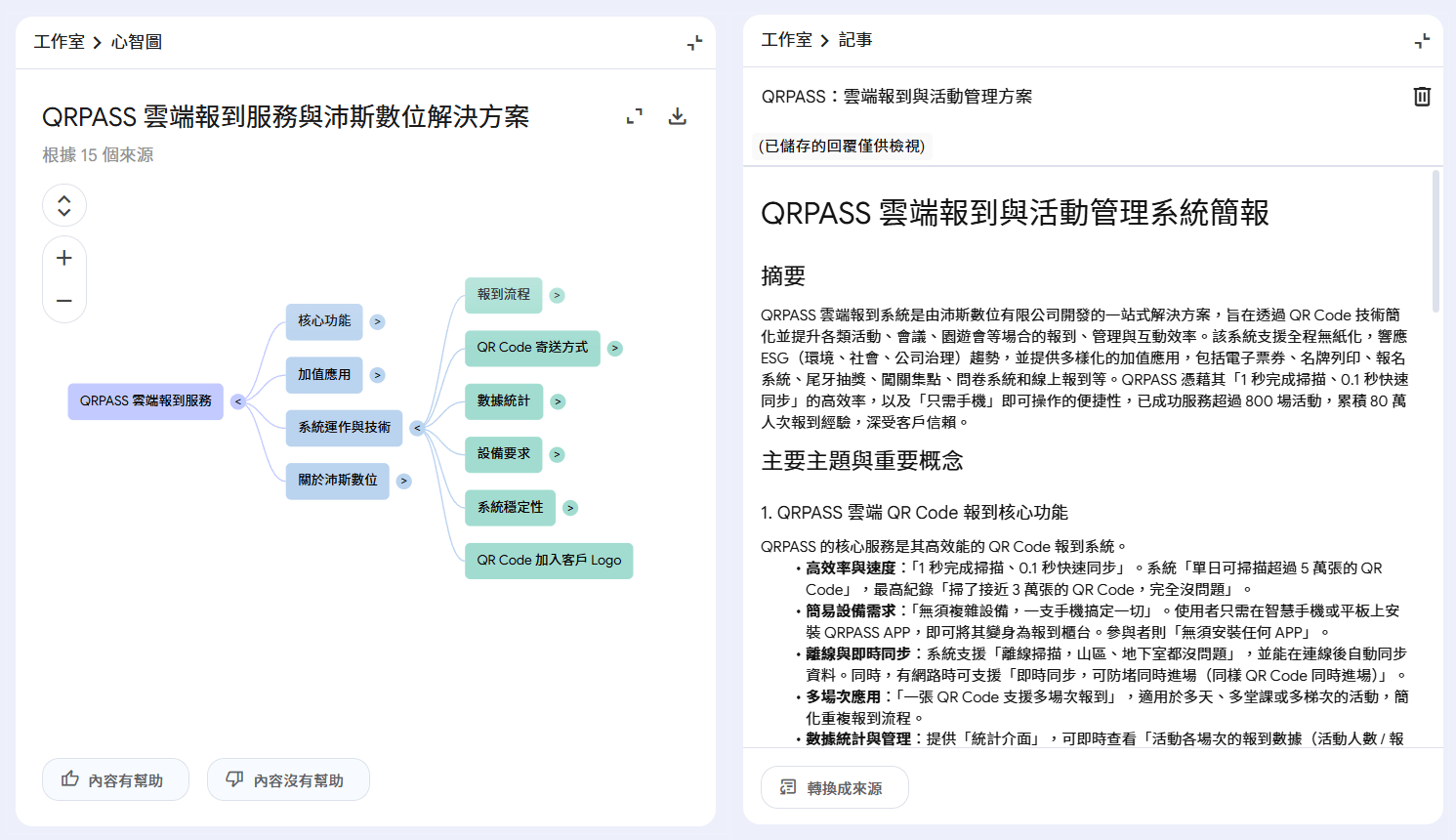
Task: Delete the QRPASS note with trash icon
Action: pyautogui.click(x=1422, y=97)
